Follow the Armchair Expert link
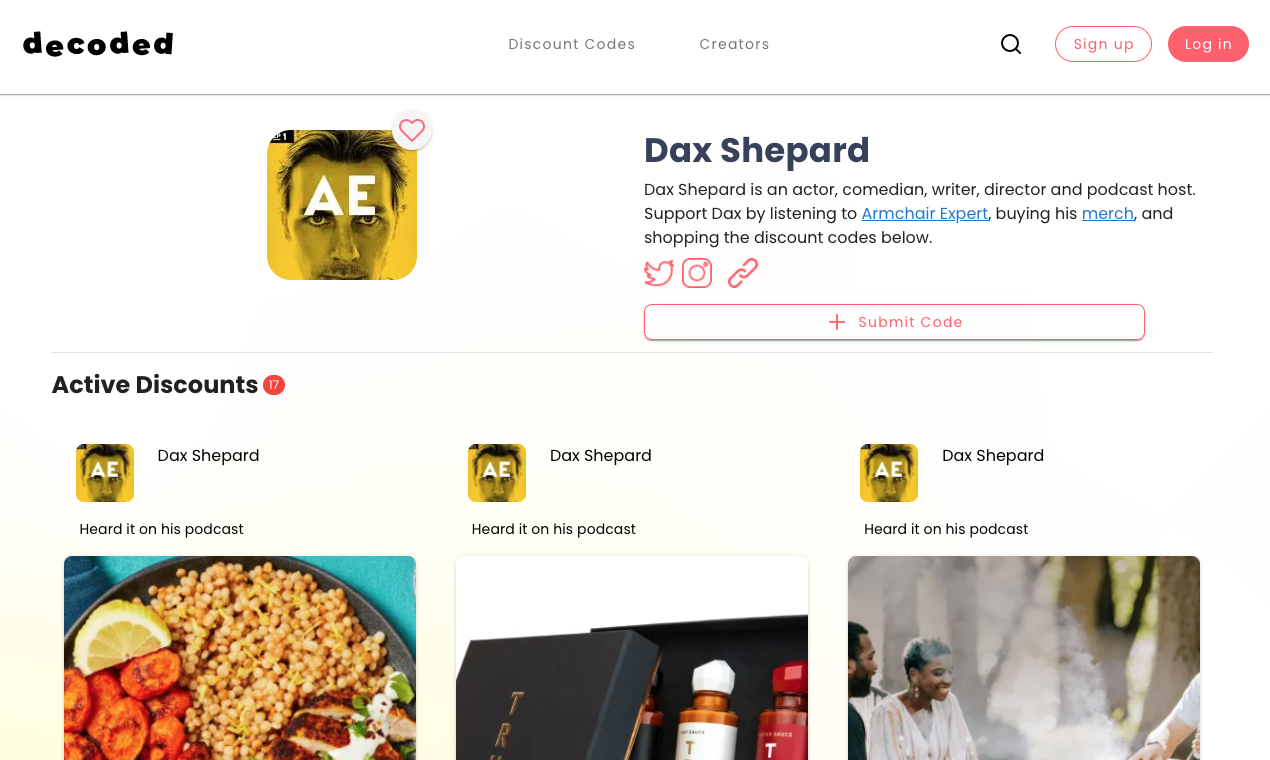The image size is (1270, 760). 925,214
